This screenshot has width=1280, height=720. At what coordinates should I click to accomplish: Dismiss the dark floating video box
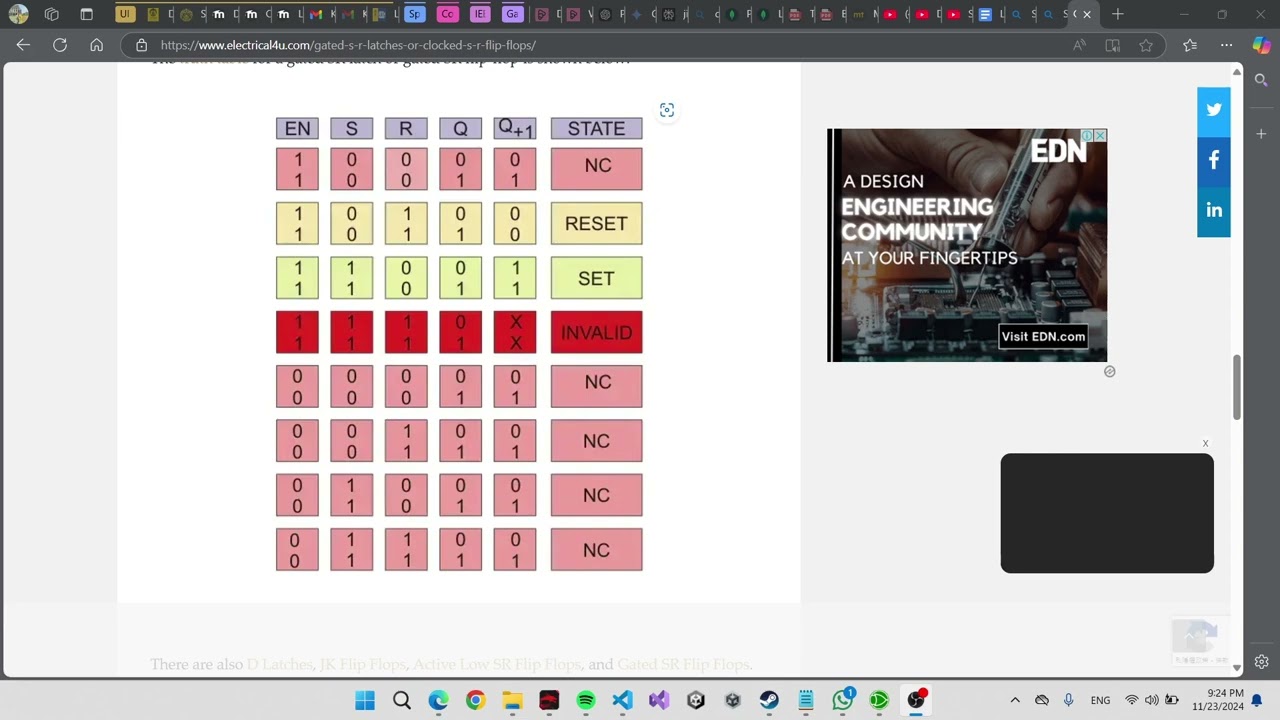1205,443
